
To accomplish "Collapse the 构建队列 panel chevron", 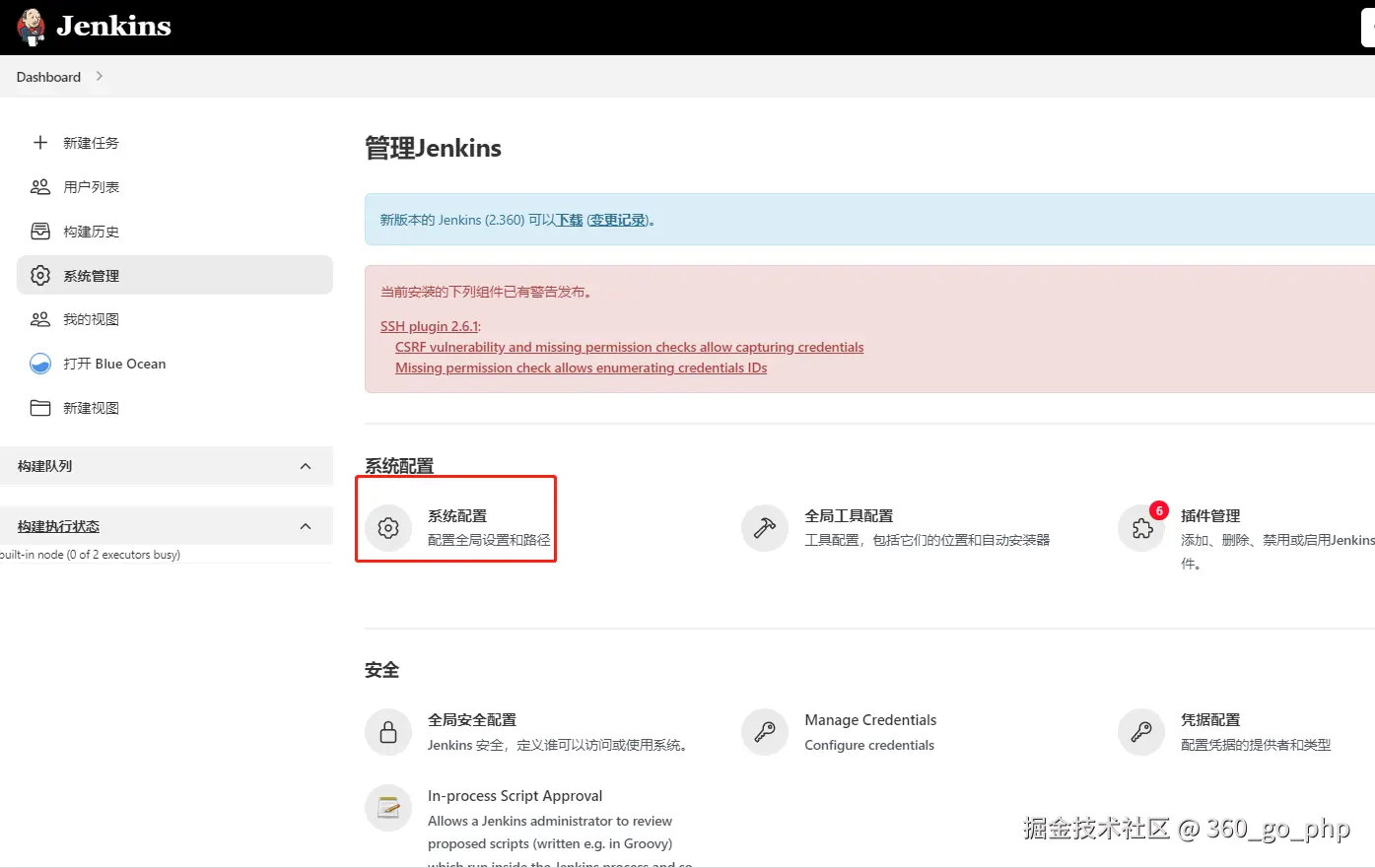I will click(306, 466).
